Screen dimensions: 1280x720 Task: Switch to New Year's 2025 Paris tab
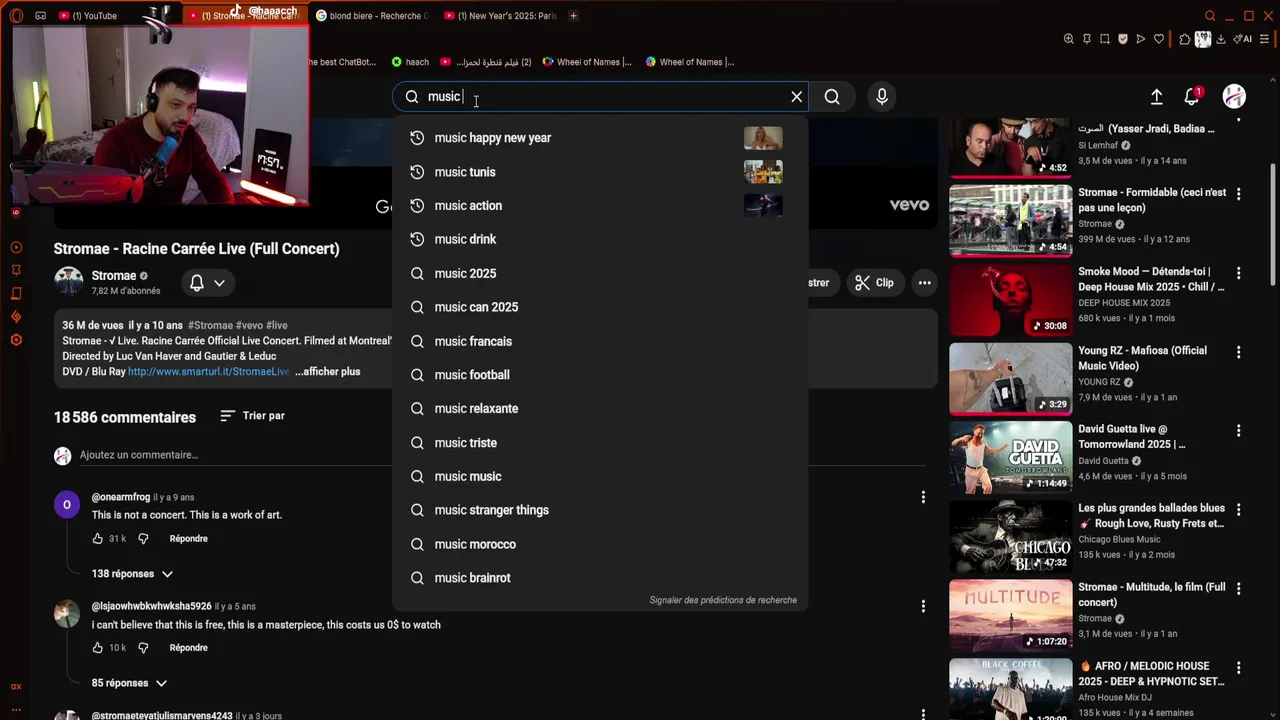click(x=500, y=16)
